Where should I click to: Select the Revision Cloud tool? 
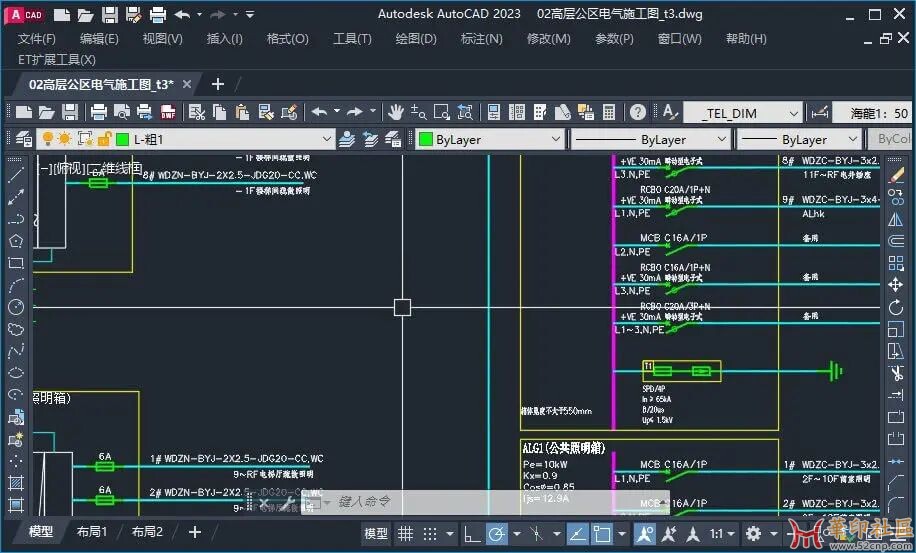click(16, 329)
